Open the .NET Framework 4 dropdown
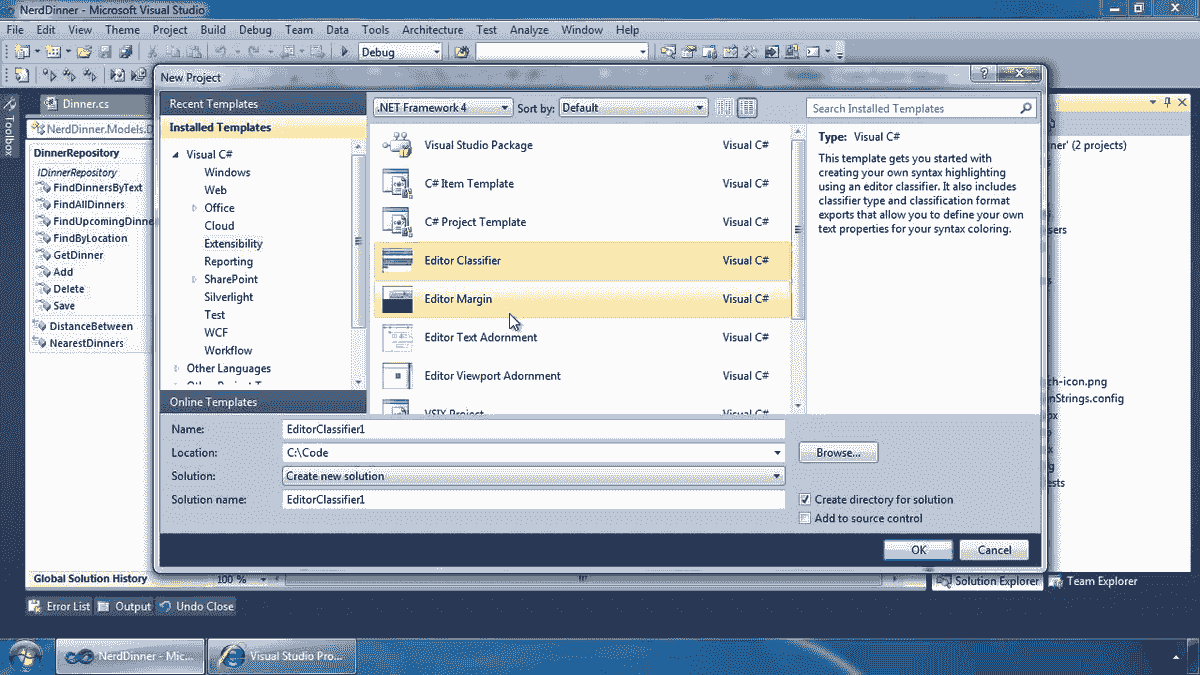 tap(505, 107)
